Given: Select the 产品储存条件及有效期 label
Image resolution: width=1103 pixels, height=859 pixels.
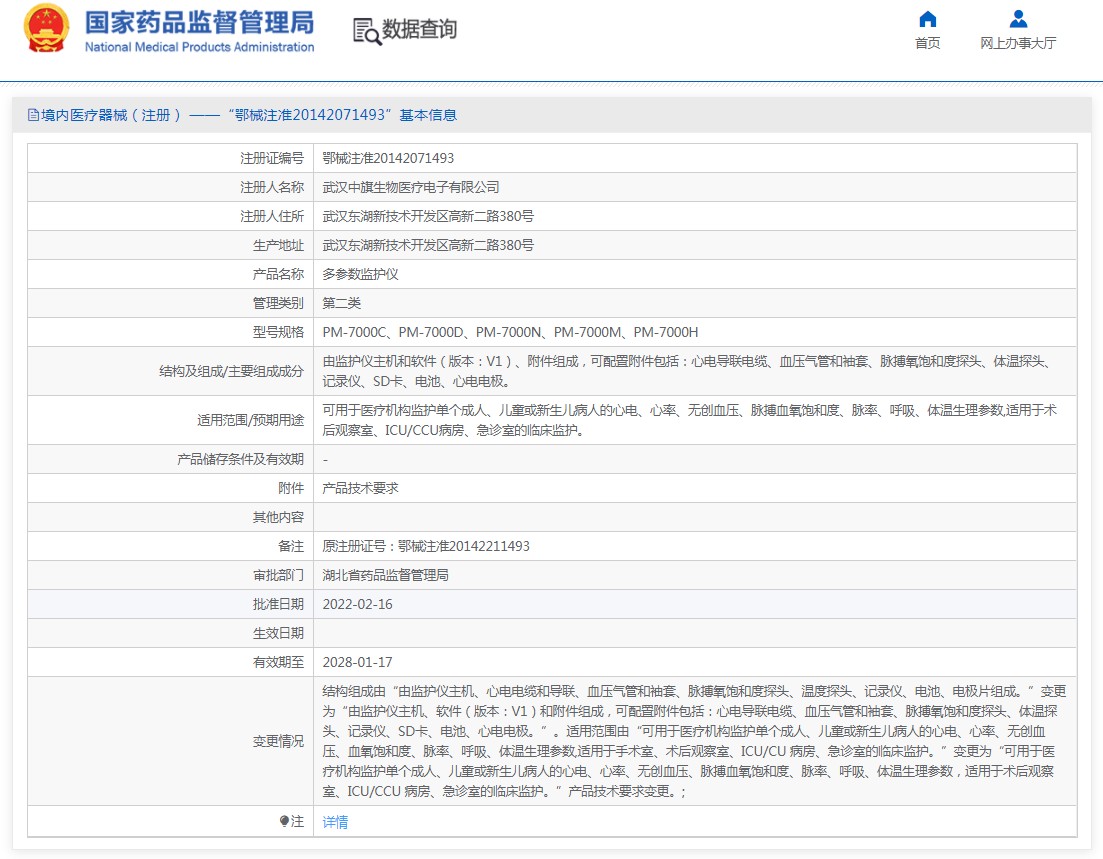Looking at the screenshot, I should pos(240,459).
